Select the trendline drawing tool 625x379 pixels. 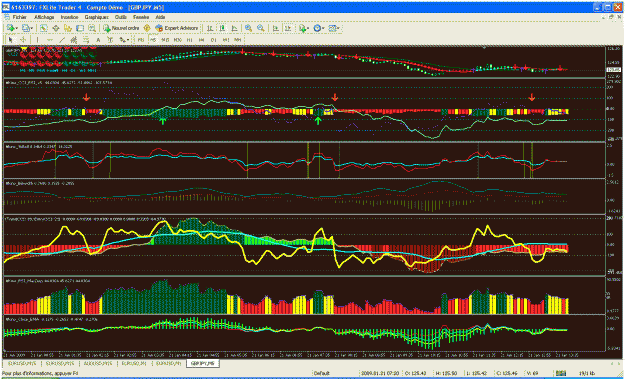tap(62, 40)
